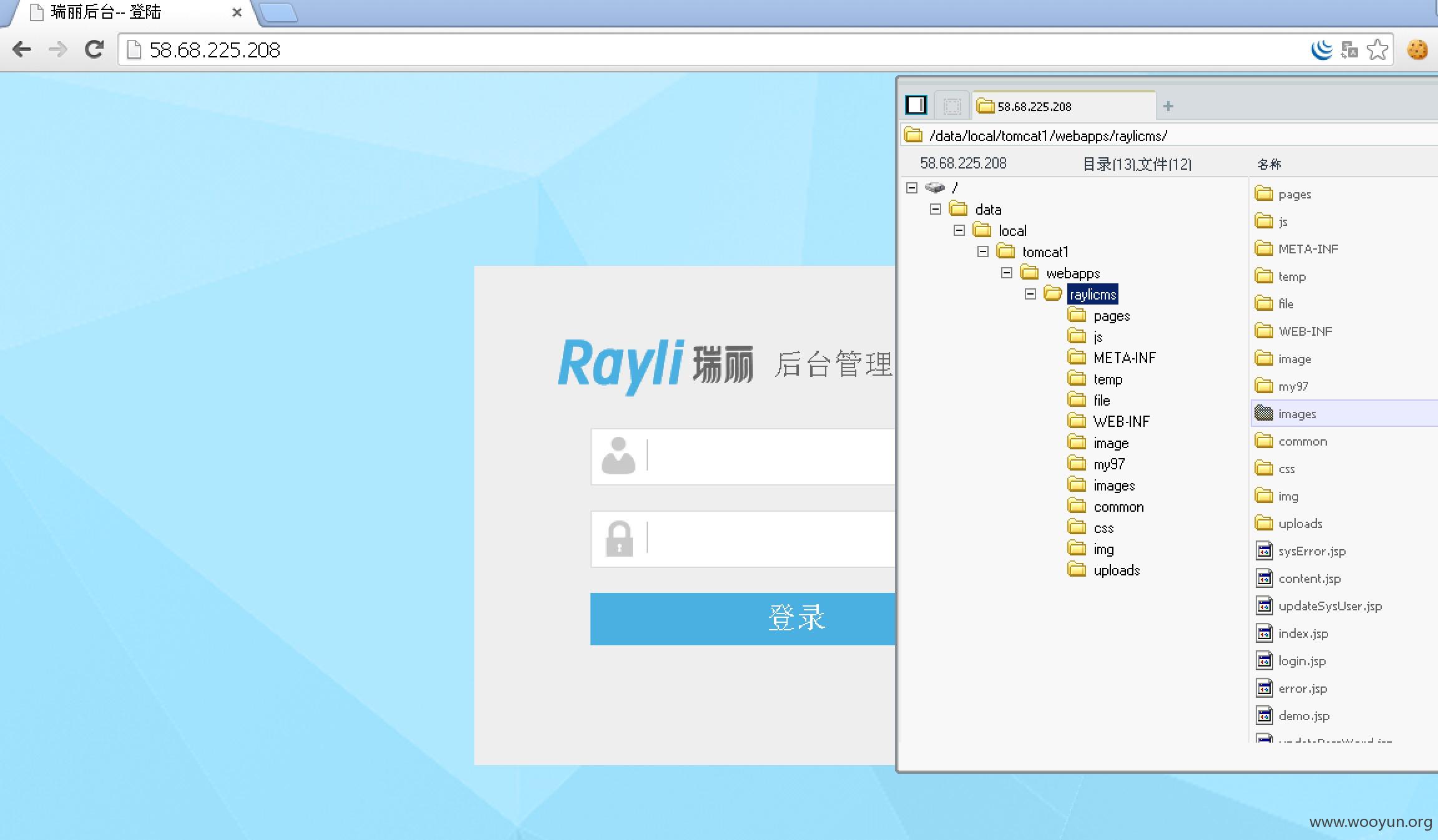Viewport: 1438px width, 840px height.
Task: Select META-INF in the file list
Action: pos(1308,249)
